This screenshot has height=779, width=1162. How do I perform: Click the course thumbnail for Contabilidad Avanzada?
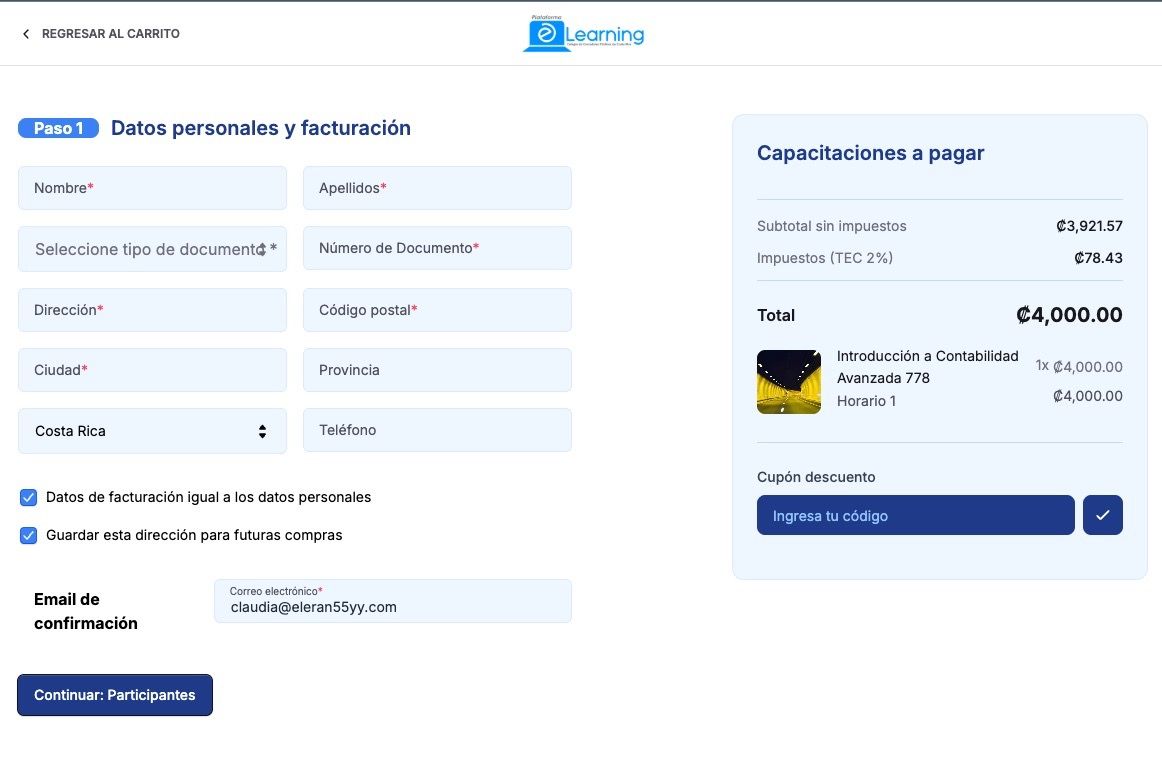click(788, 381)
